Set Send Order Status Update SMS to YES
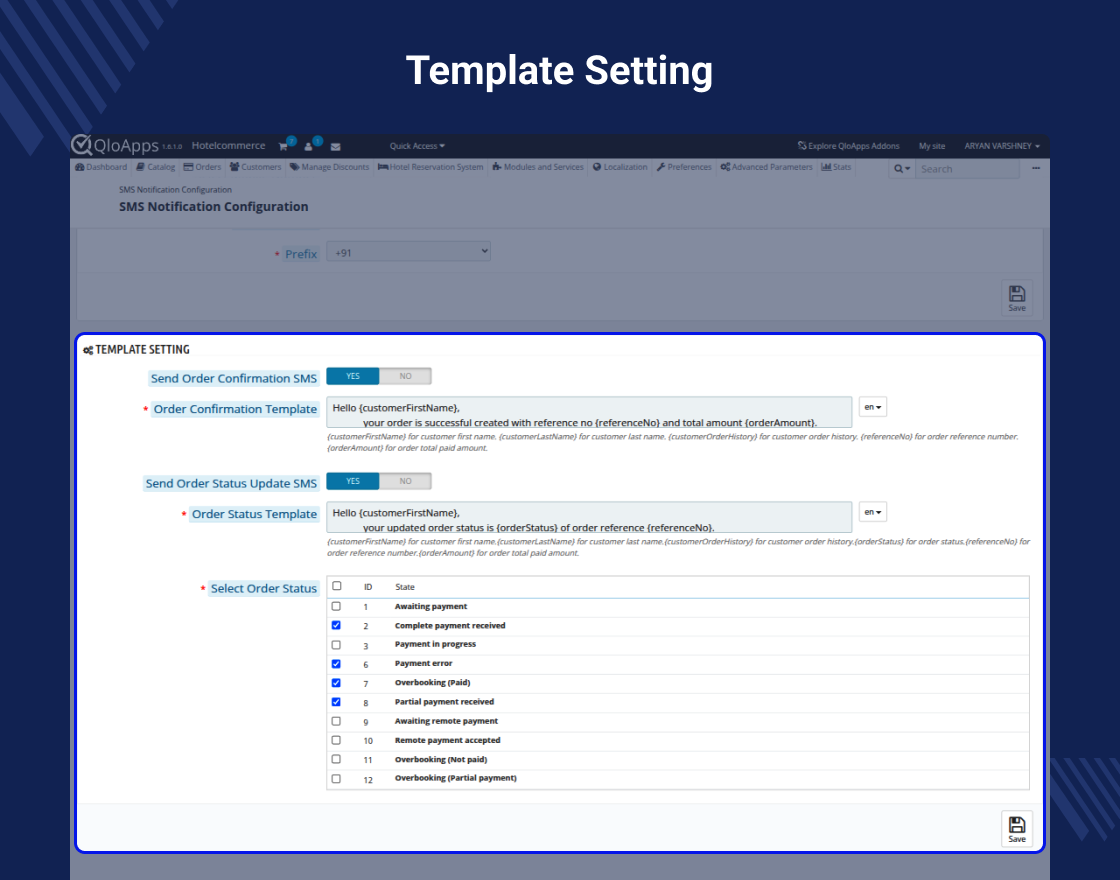 353,481
